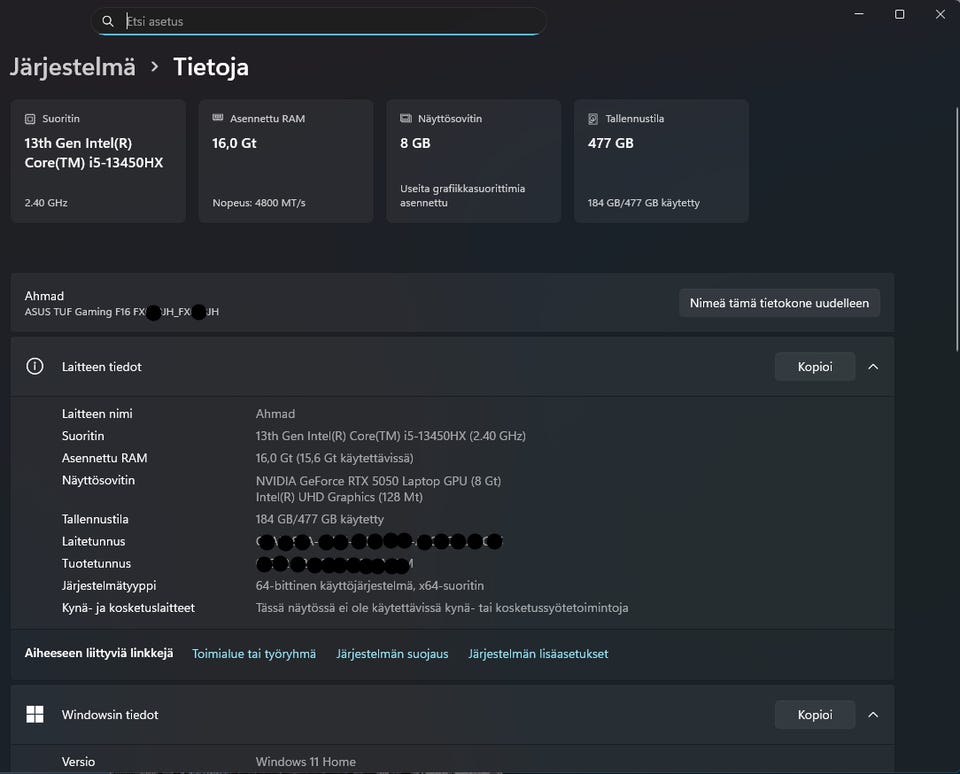This screenshot has height=774, width=960.
Task: Select the 64-bittinen käyttöjärjestelmä text
Action: [370, 585]
